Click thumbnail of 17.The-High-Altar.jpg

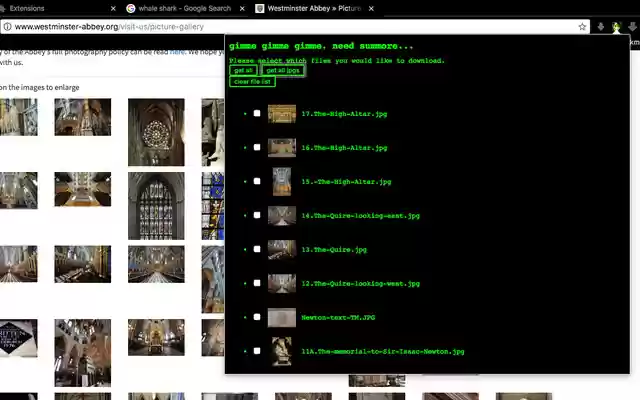[282, 114]
